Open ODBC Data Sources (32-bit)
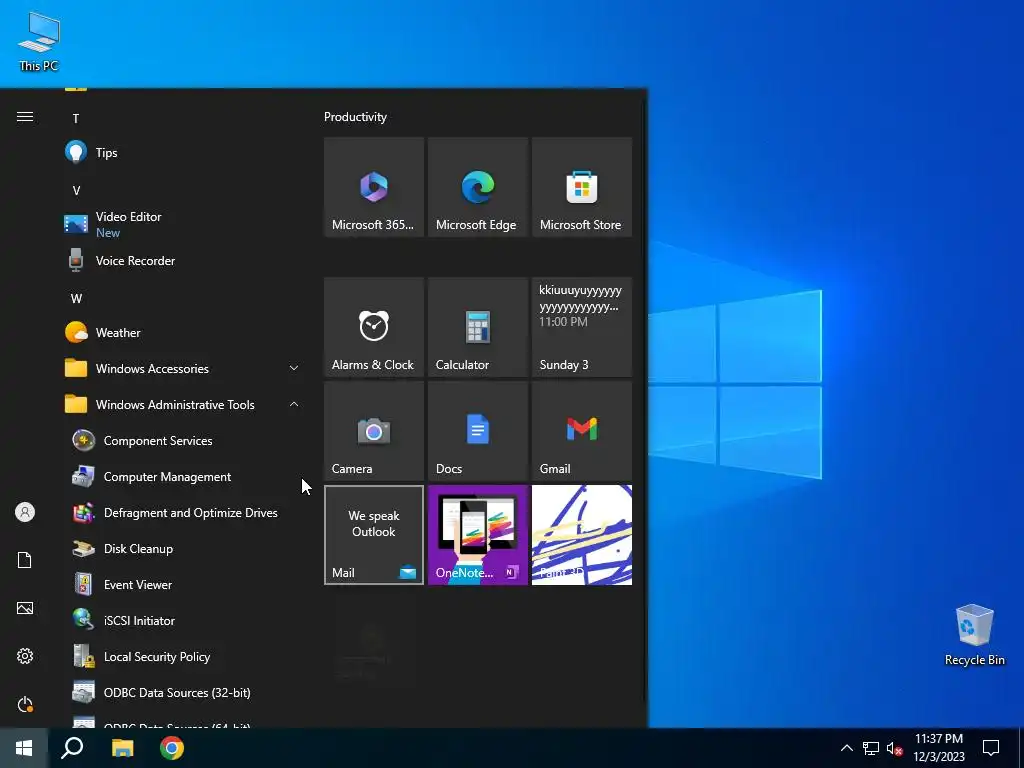 pyautogui.click(x=183, y=692)
